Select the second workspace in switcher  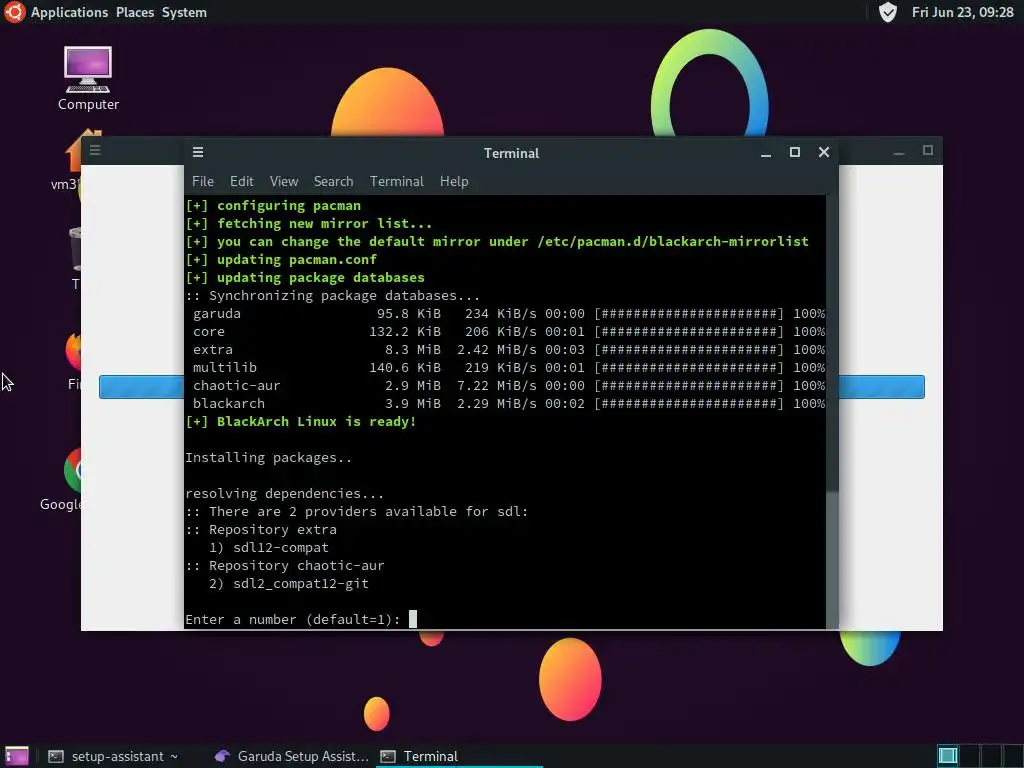(969, 756)
